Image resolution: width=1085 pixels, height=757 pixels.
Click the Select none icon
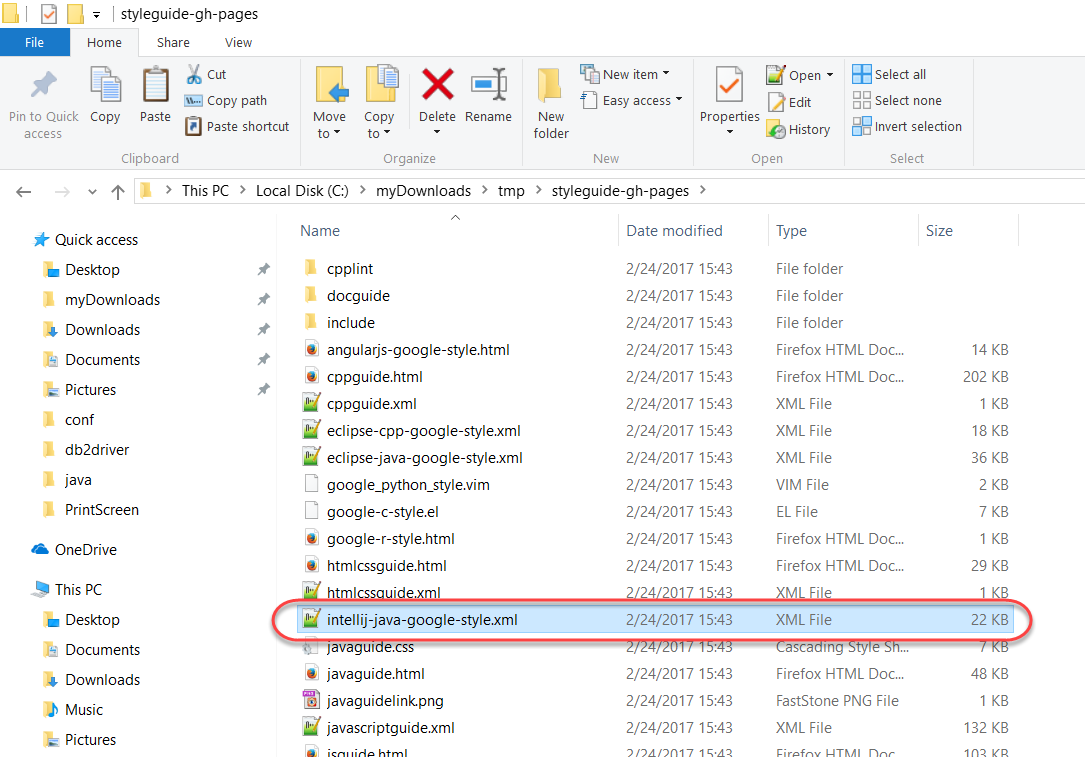point(861,100)
